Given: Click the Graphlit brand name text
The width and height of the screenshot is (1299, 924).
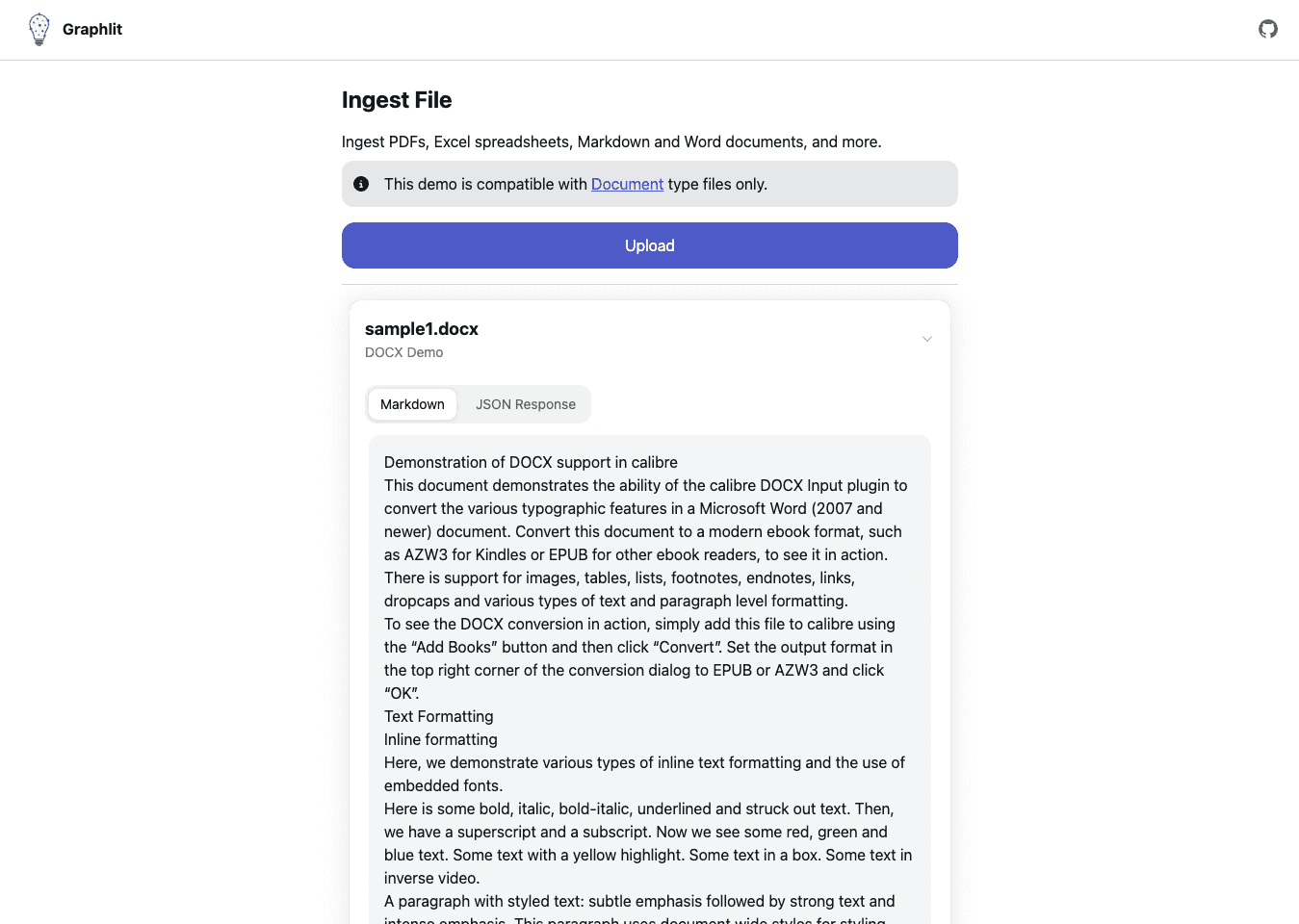Looking at the screenshot, I should (x=92, y=29).
